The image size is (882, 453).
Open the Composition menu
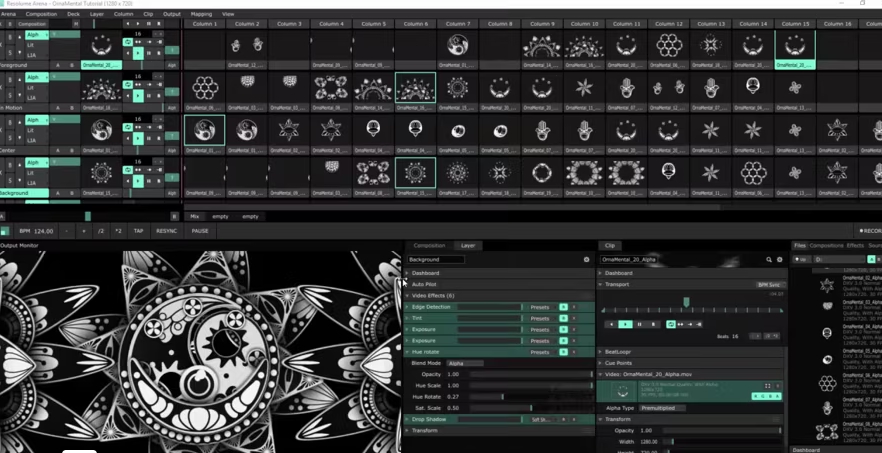tap(41, 14)
